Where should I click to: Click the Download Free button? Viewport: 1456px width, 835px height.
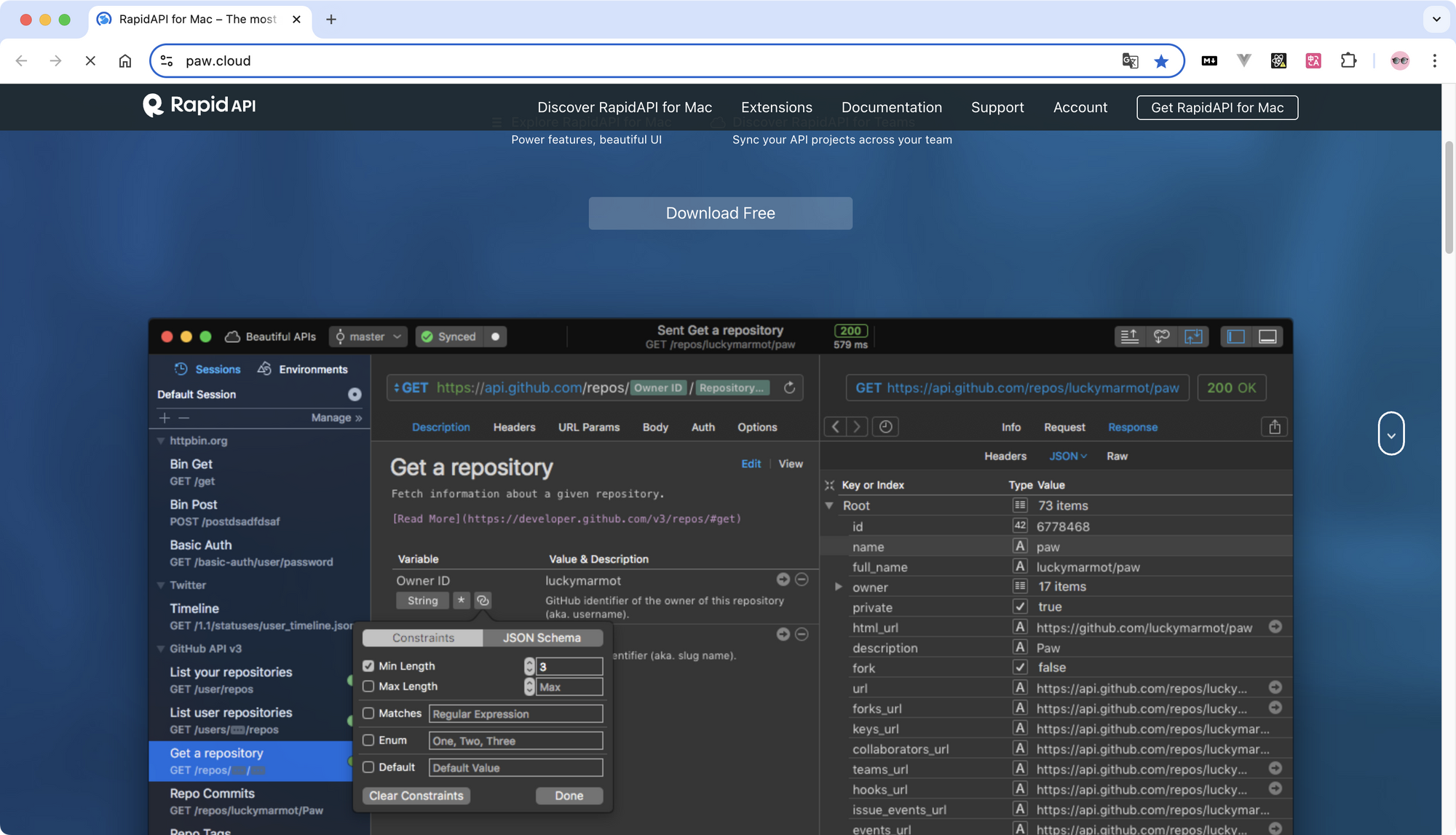(720, 213)
